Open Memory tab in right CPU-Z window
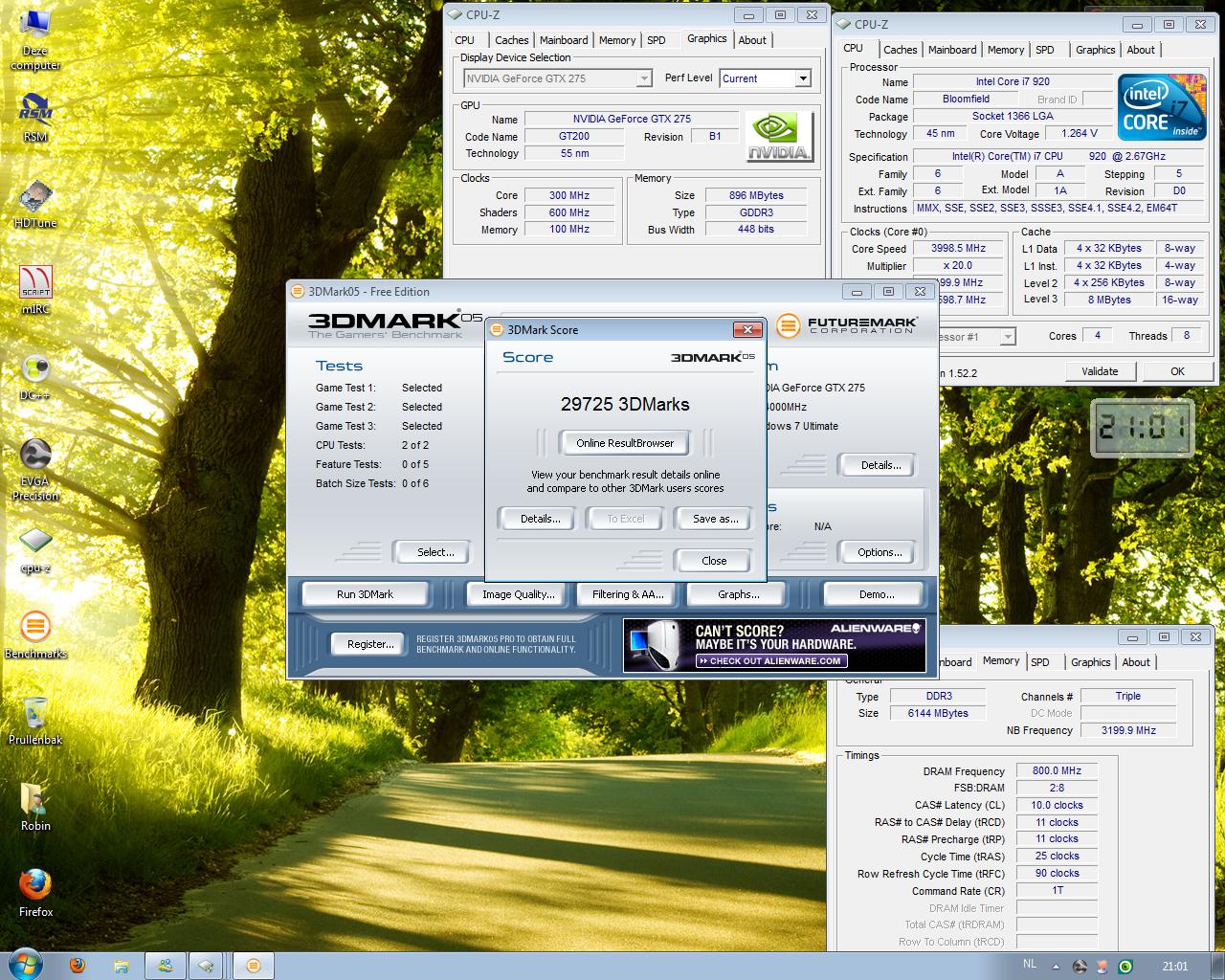The width and height of the screenshot is (1225, 980). [1006, 50]
